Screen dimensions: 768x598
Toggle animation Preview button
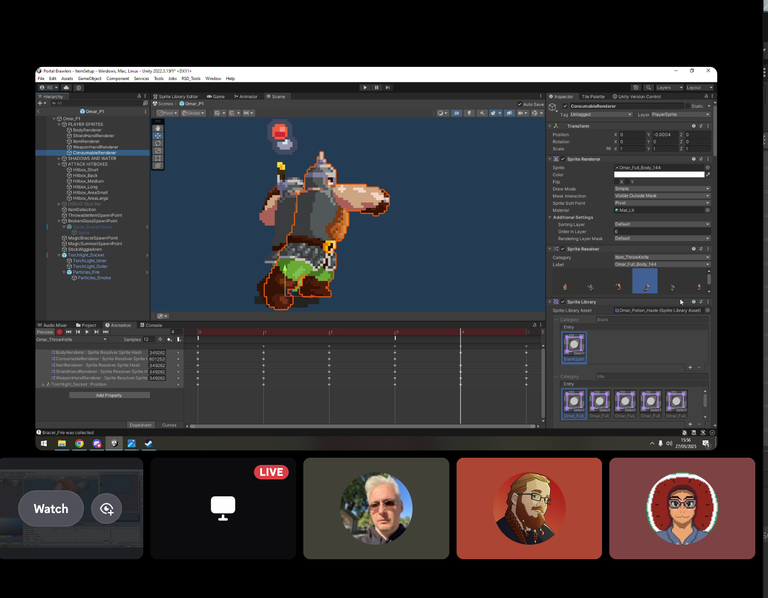pyautogui.click(x=45, y=332)
